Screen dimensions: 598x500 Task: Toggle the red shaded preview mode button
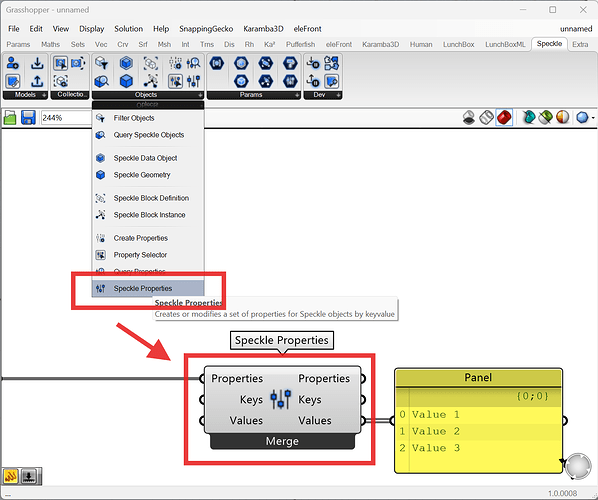click(x=504, y=117)
